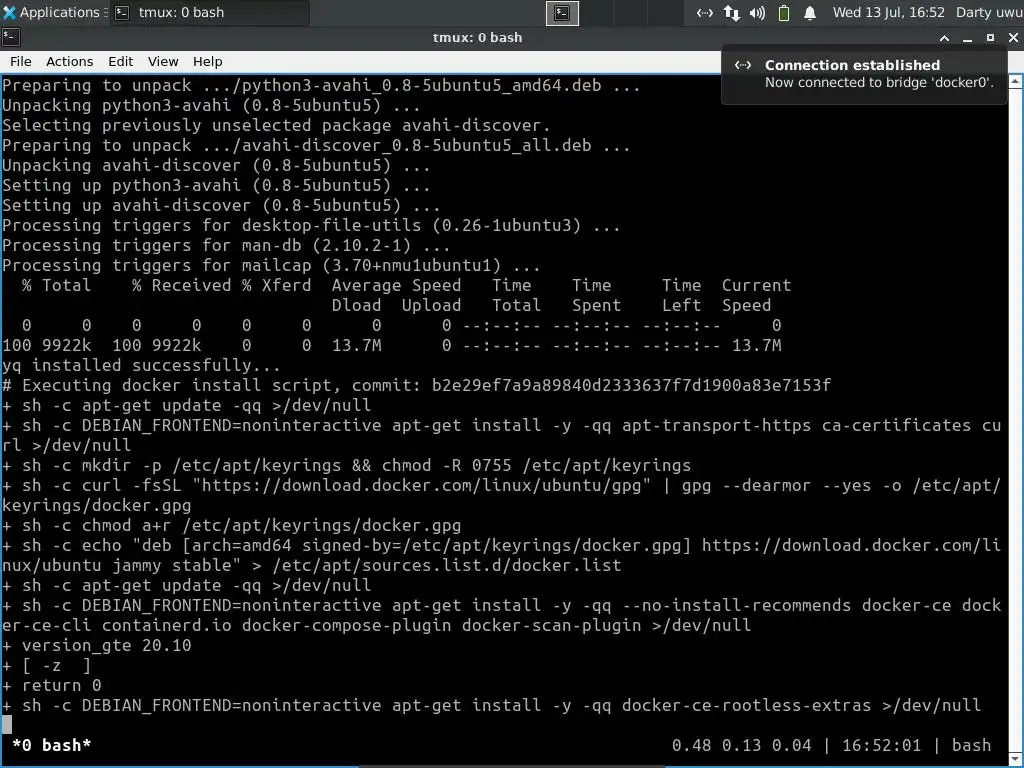Click '/etc/apt/sources.list.d/docker.list' path text

[446, 566]
